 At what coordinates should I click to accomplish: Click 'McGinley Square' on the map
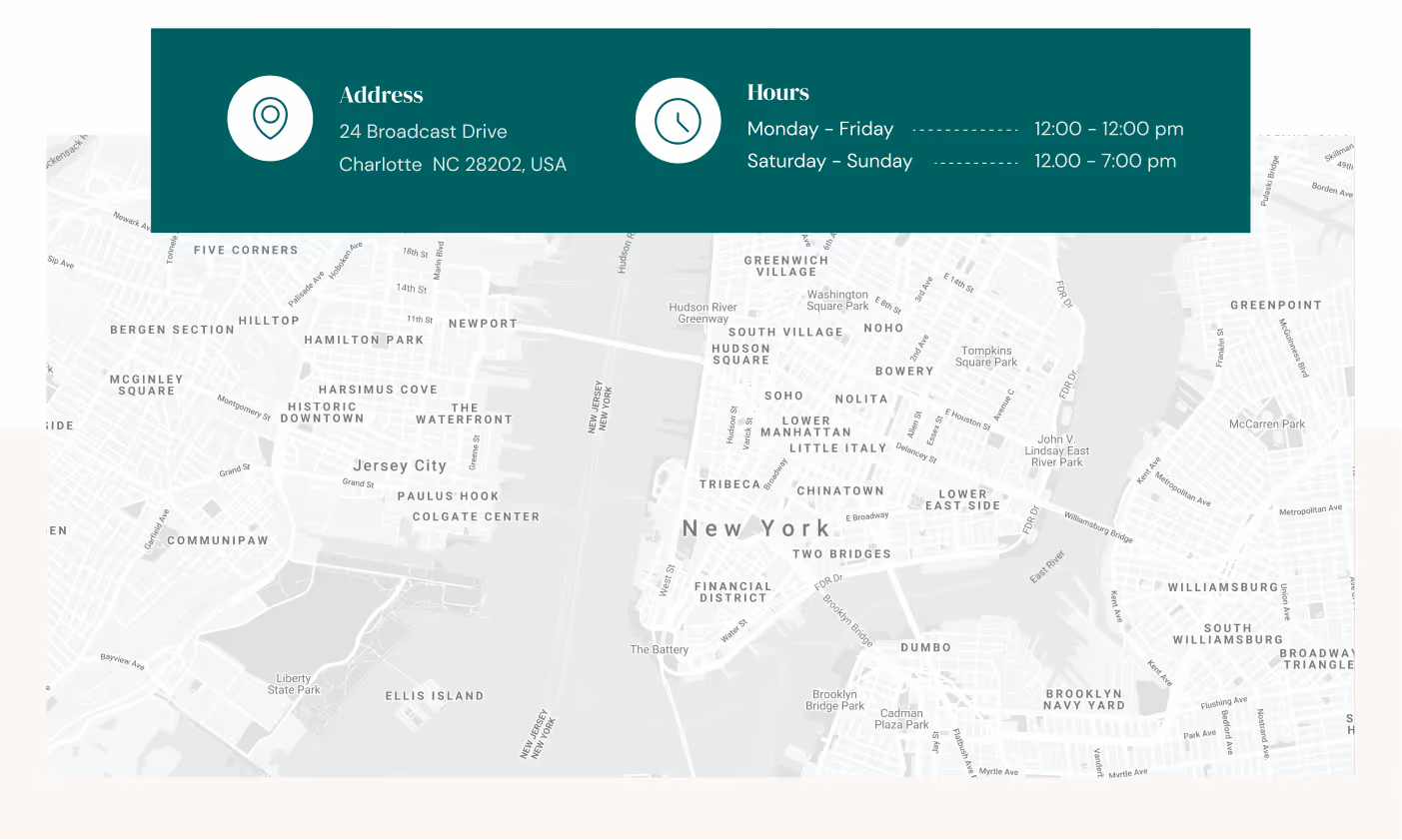[x=147, y=386]
